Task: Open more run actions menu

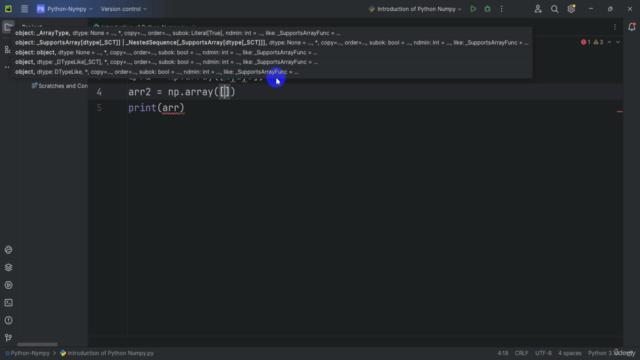Action: (x=502, y=9)
